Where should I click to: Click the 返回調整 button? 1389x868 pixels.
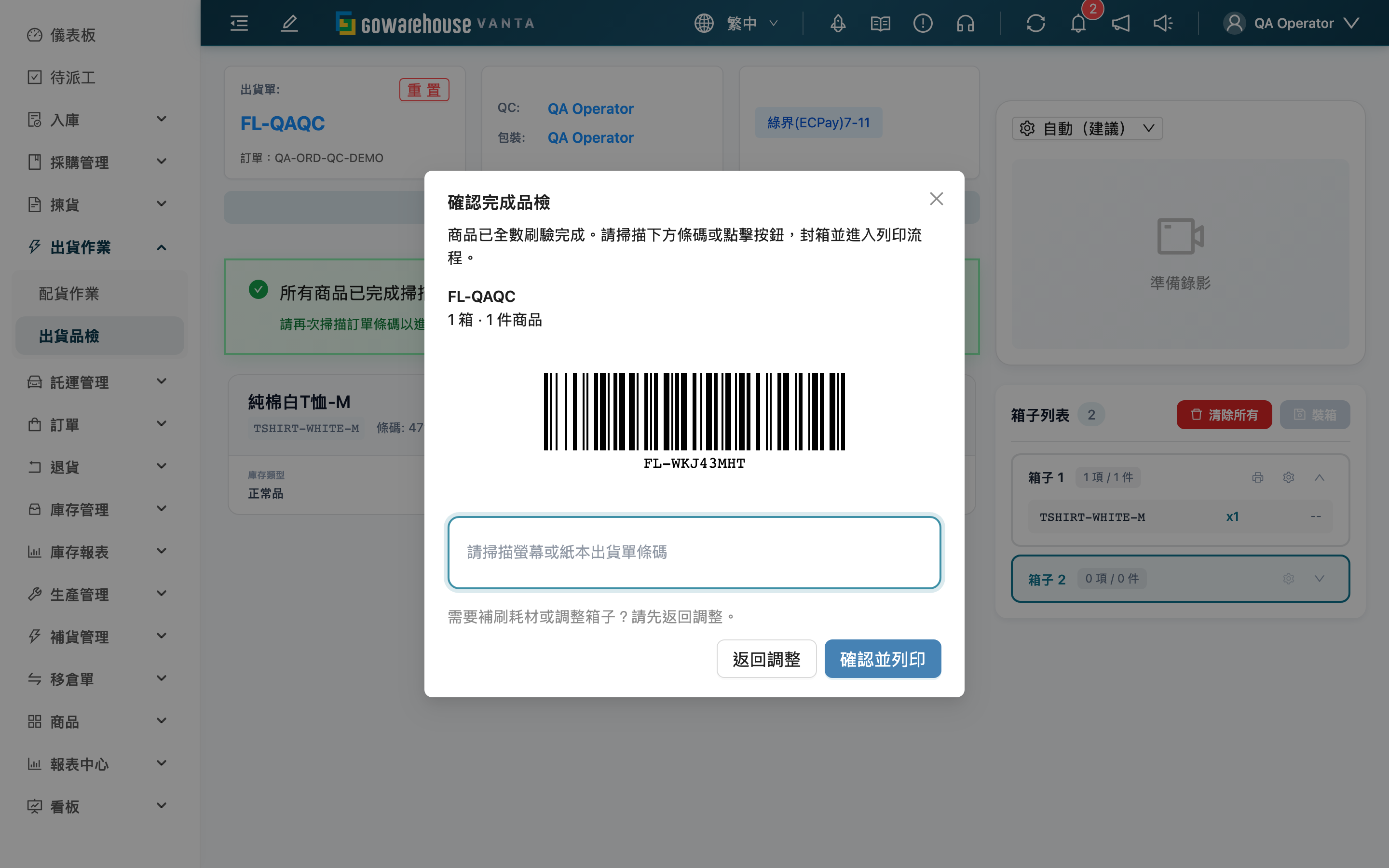pos(766,659)
